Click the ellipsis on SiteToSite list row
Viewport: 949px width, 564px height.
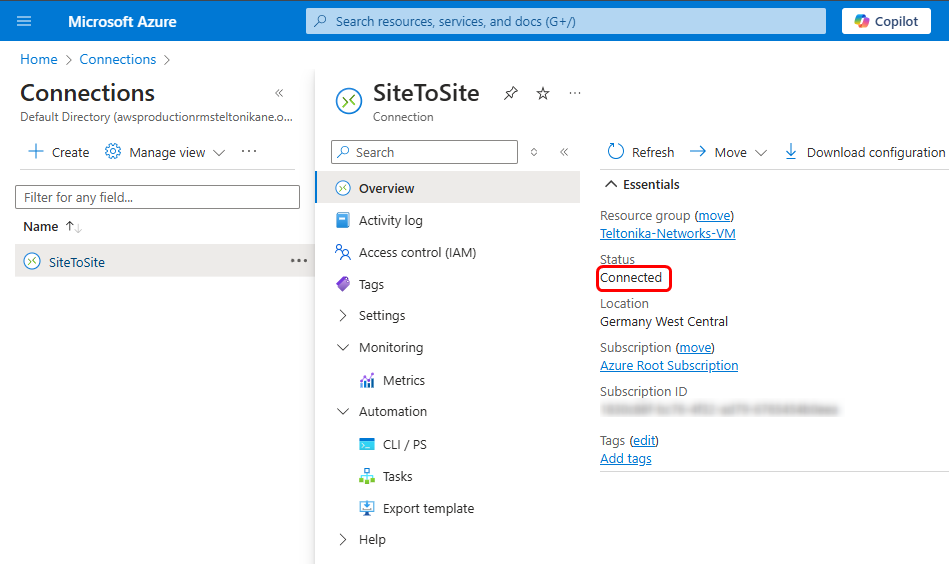click(x=298, y=261)
